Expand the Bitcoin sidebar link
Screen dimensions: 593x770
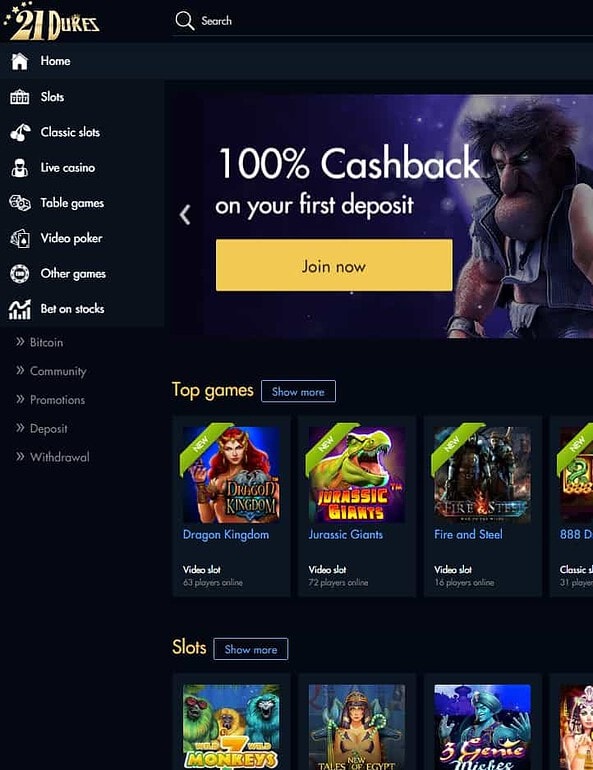39,342
